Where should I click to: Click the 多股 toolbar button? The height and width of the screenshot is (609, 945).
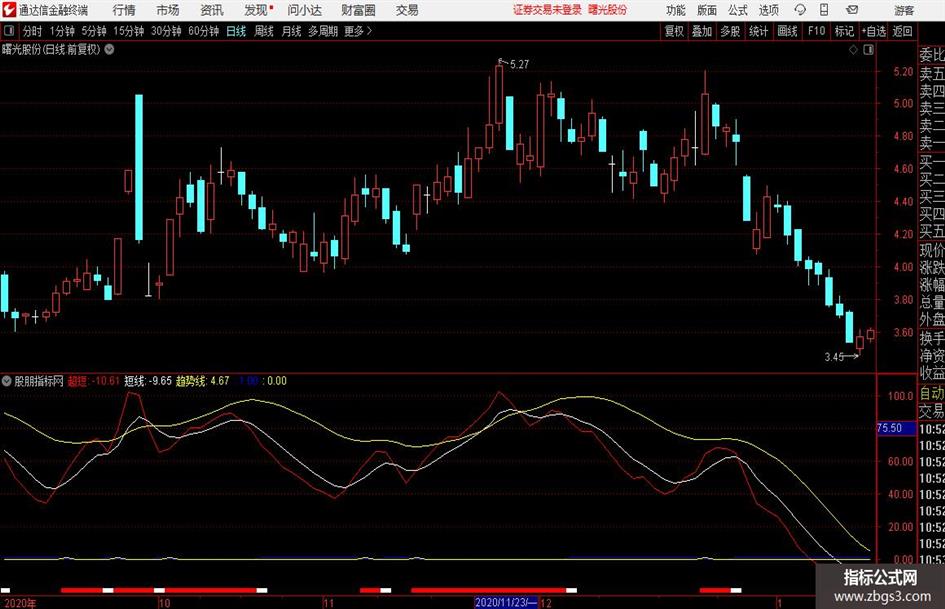pos(730,31)
